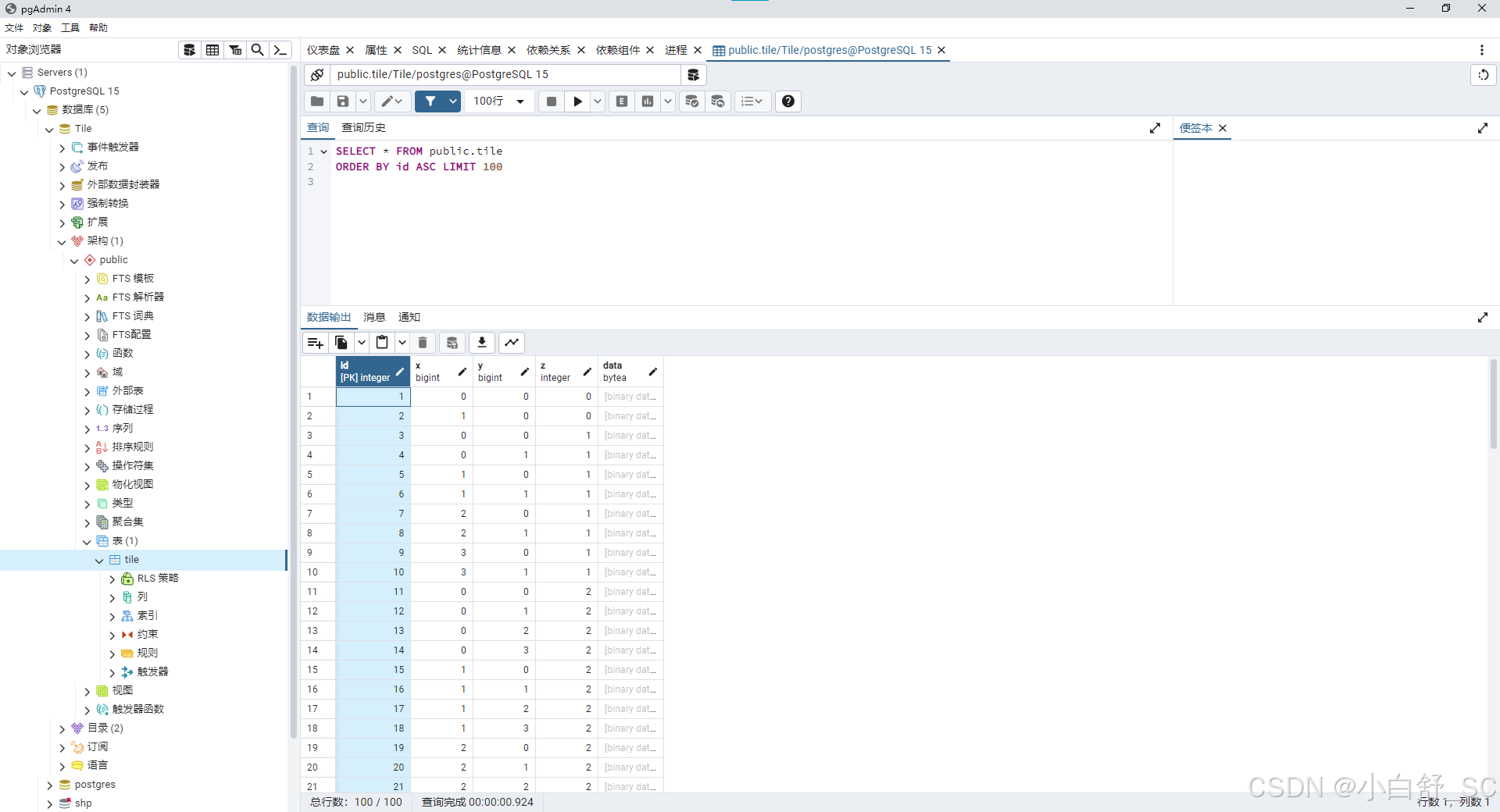
Task: Select row number 10 in the results grid
Action: pyautogui.click(x=318, y=572)
